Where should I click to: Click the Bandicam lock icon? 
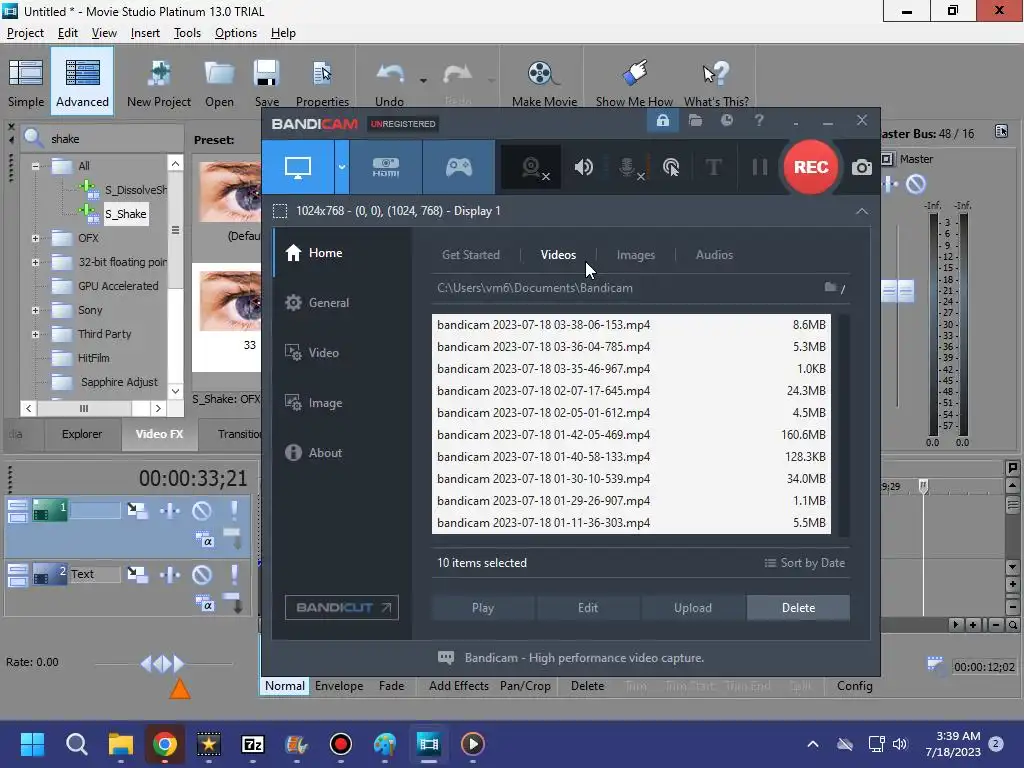click(662, 120)
